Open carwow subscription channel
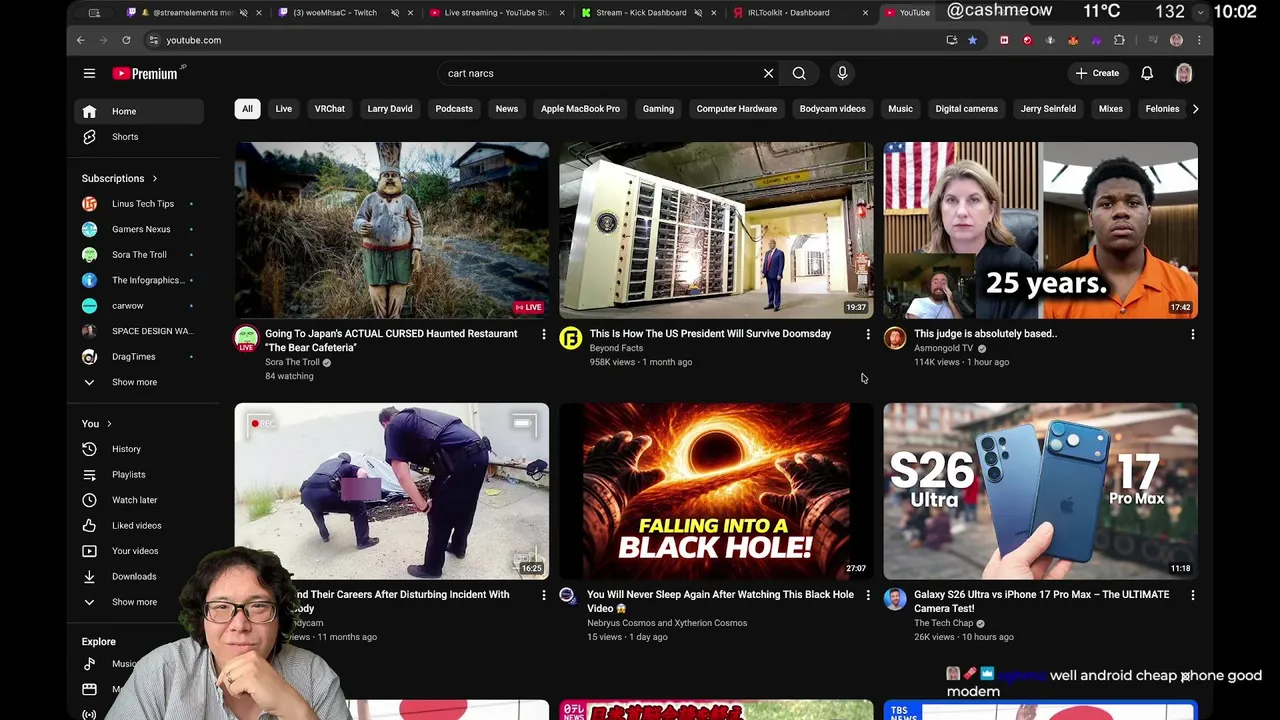 click(139, 306)
